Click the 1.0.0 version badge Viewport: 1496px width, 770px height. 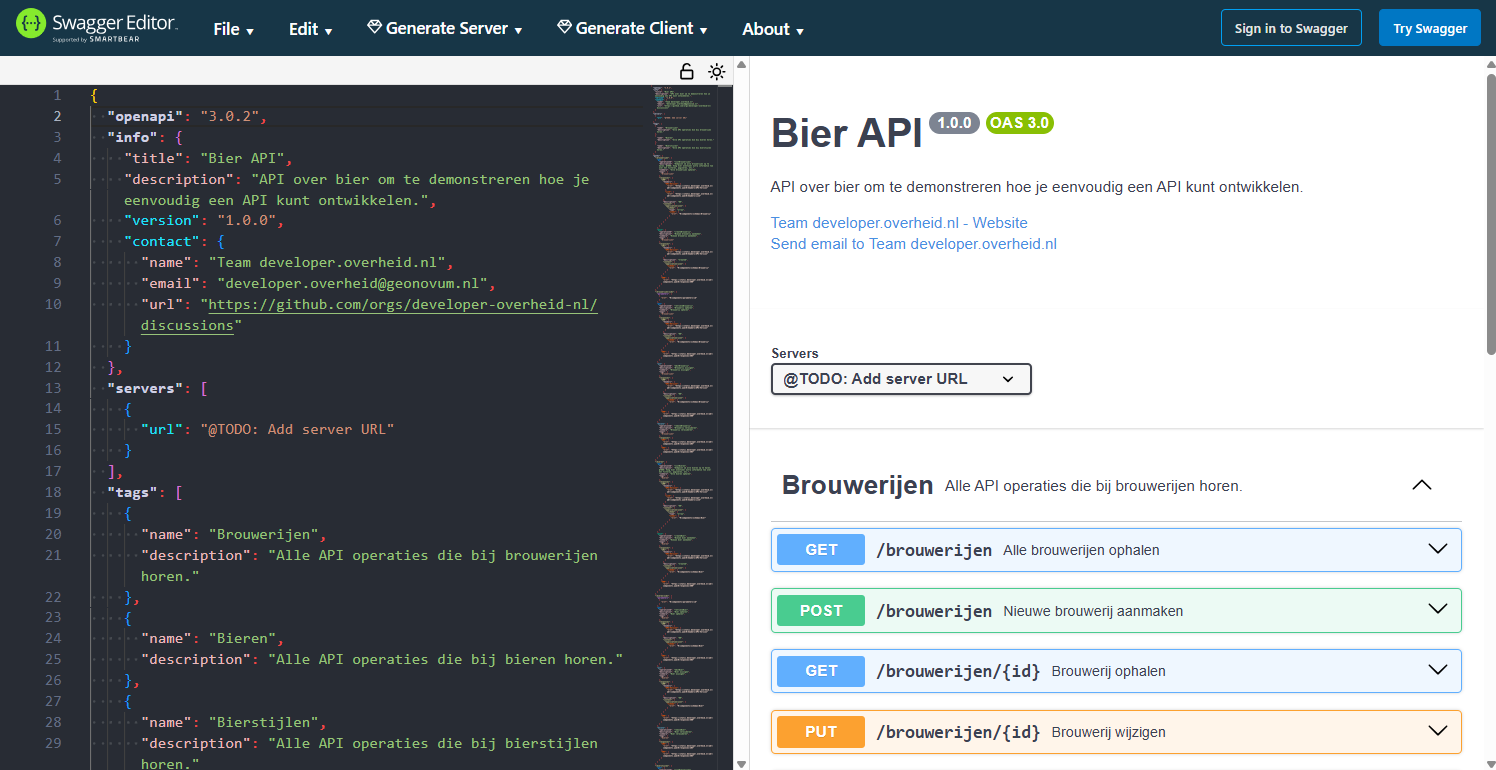pyautogui.click(x=954, y=123)
